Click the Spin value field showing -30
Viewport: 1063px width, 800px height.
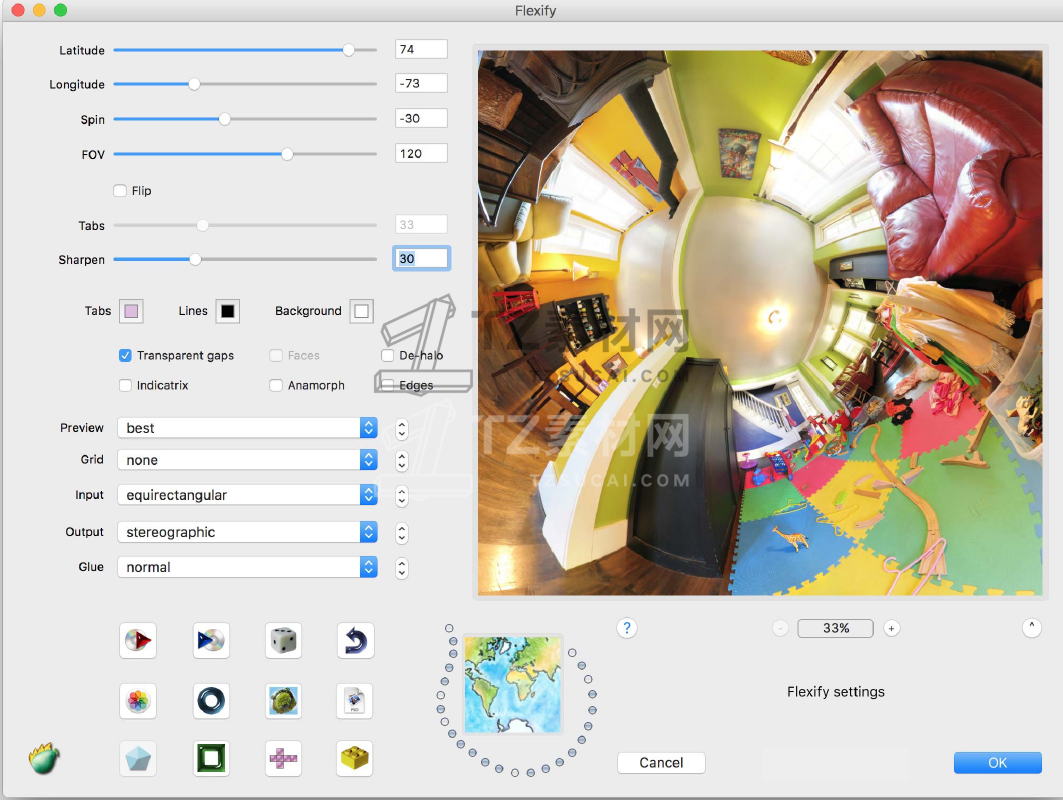point(421,118)
